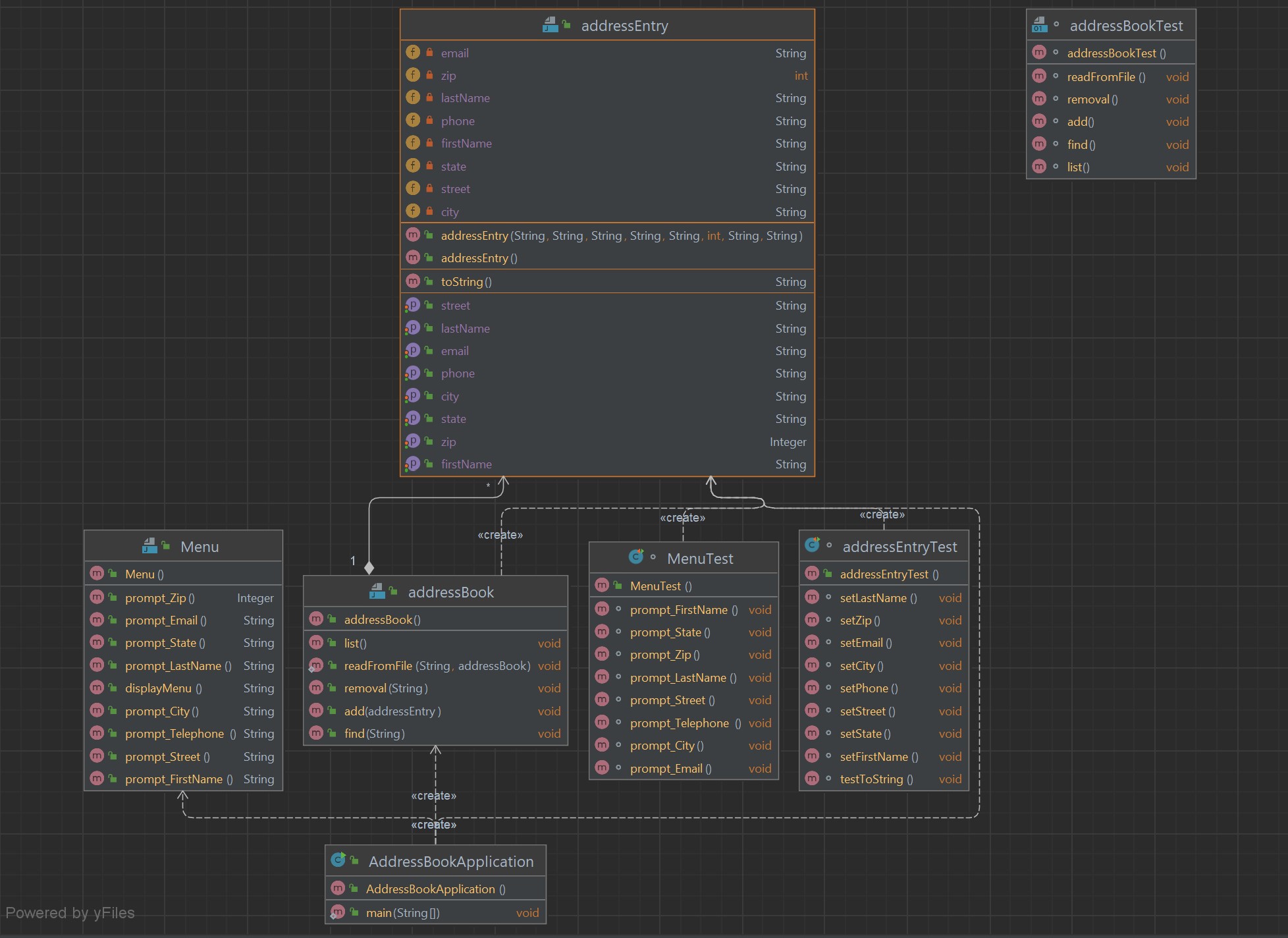1288x938 pixels.
Task: Select prompt_State() in MenuTest
Action: point(684,632)
